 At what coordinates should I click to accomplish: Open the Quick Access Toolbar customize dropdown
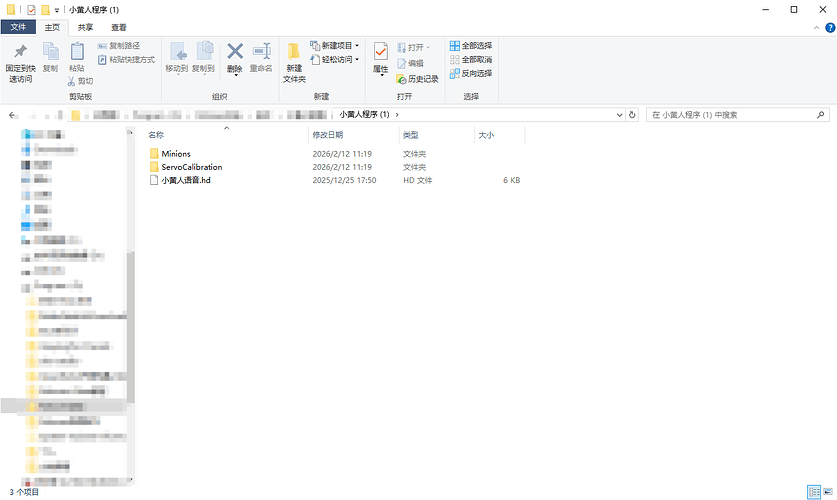click(x=57, y=10)
